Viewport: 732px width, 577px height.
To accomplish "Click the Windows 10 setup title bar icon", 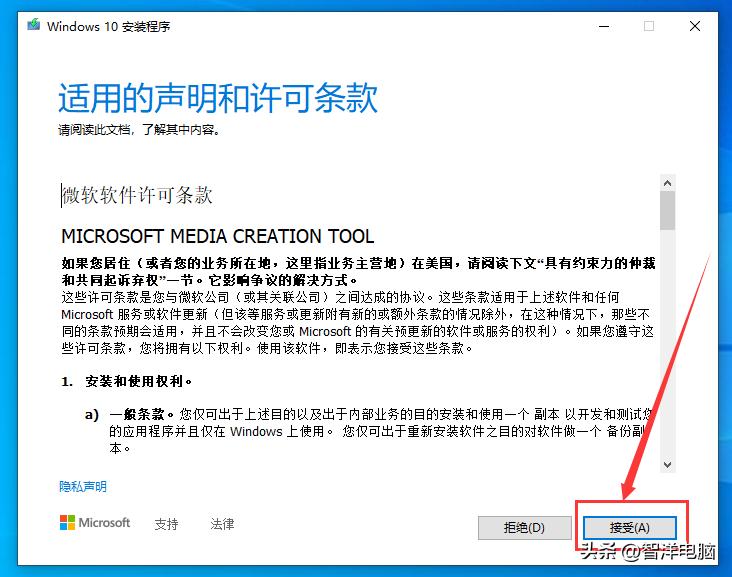I will (x=34, y=24).
